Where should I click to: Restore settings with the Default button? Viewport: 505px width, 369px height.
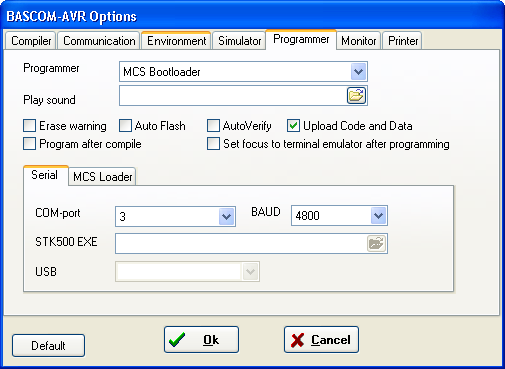48,346
